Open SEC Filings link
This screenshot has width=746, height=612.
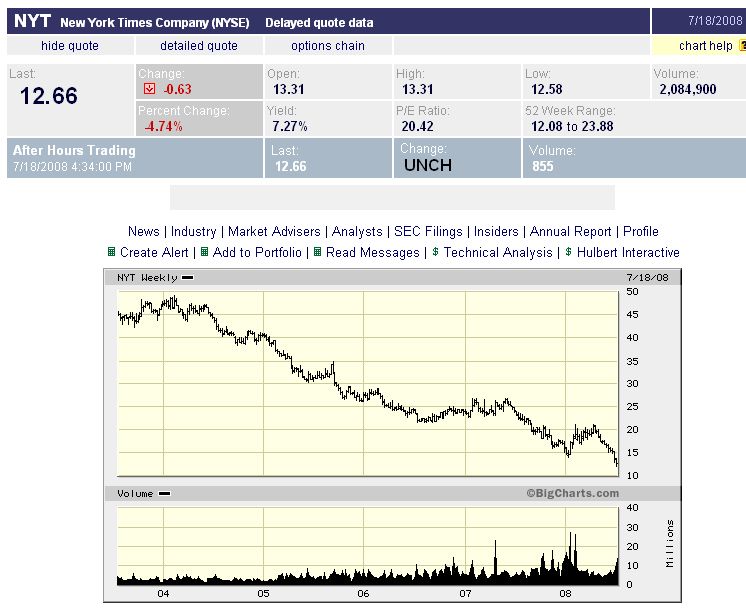pyautogui.click(x=428, y=231)
